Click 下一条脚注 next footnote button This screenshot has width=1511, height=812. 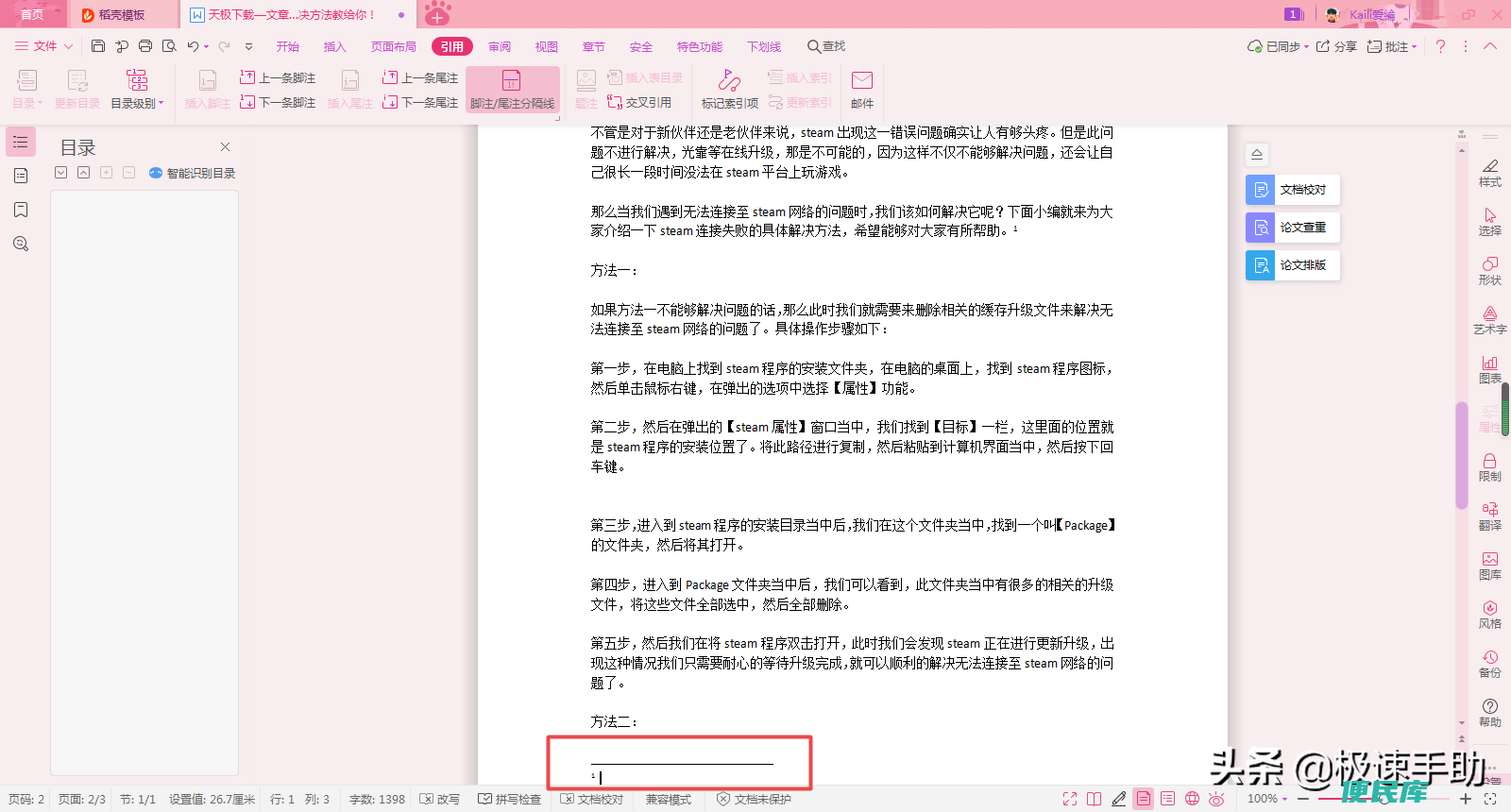(278, 102)
